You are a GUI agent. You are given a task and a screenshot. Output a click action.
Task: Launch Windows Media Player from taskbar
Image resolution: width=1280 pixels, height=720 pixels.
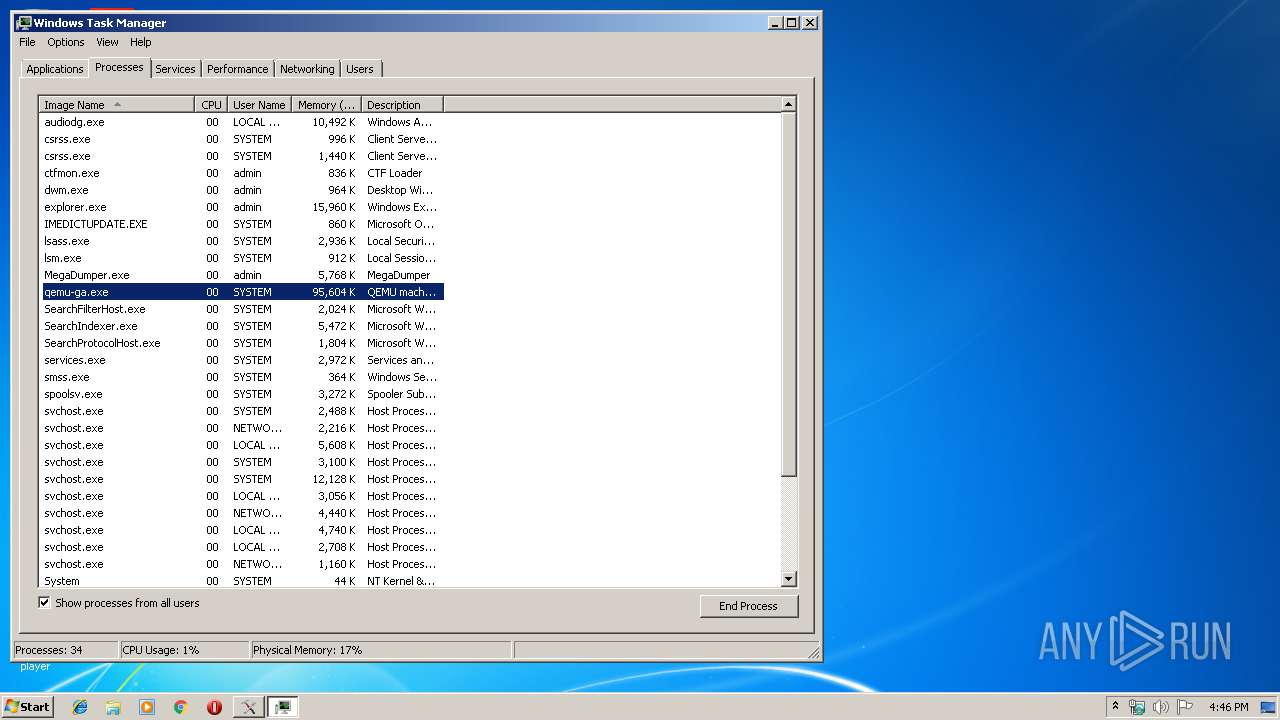click(x=147, y=707)
